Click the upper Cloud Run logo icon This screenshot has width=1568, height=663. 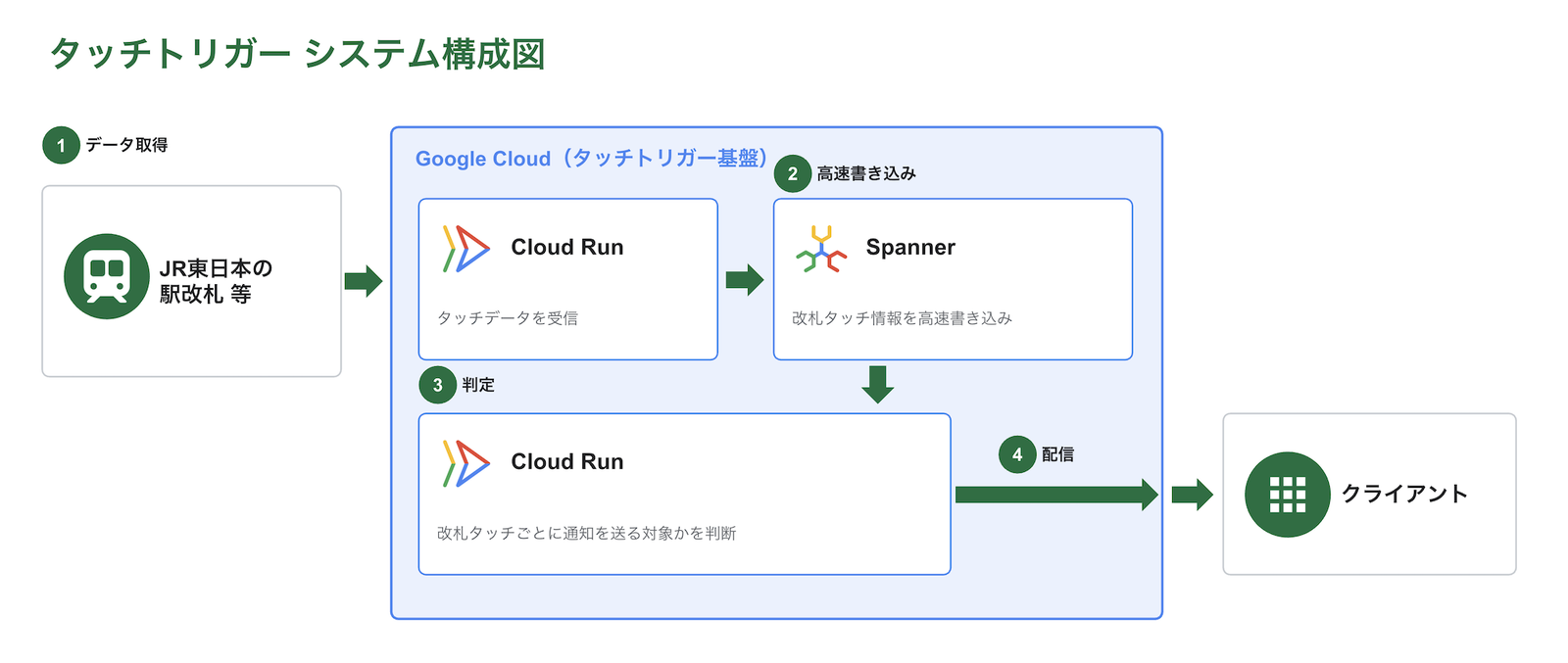pos(465,248)
